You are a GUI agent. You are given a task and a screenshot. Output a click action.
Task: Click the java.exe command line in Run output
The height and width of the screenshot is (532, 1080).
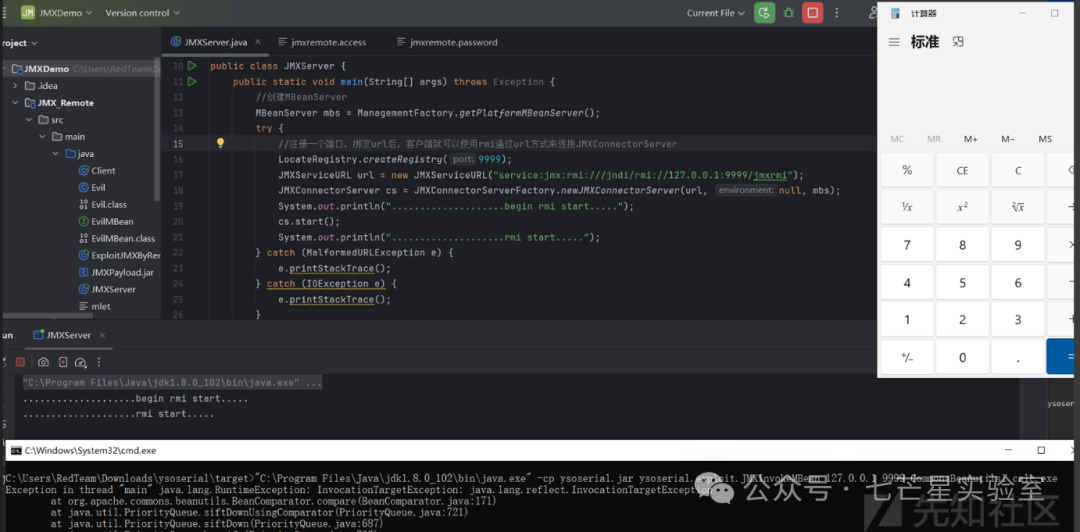point(172,382)
